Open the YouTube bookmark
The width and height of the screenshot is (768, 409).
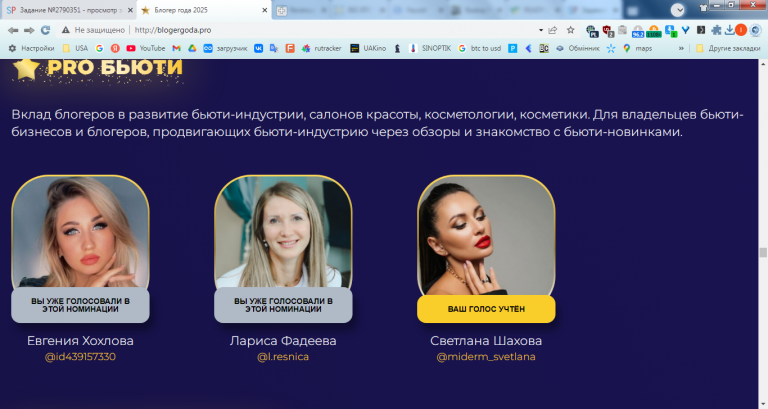pyautogui.click(x=145, y=48)
